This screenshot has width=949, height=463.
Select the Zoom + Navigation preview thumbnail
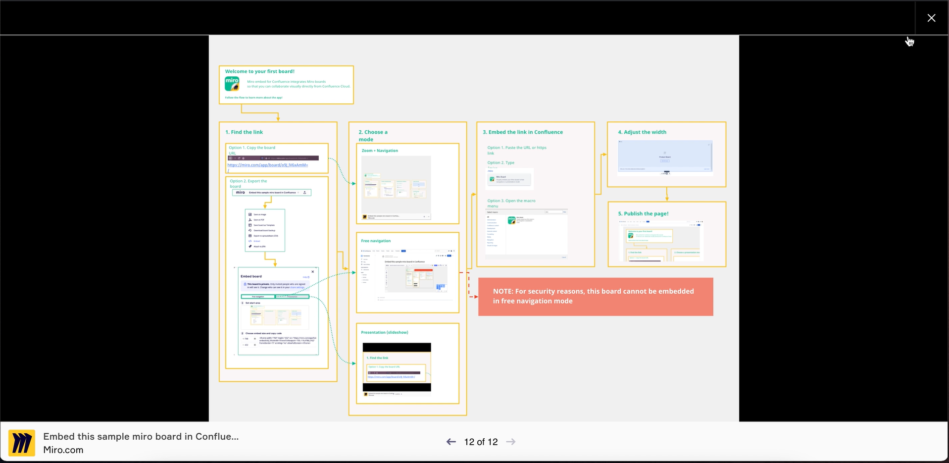click(x=396, y=185)
